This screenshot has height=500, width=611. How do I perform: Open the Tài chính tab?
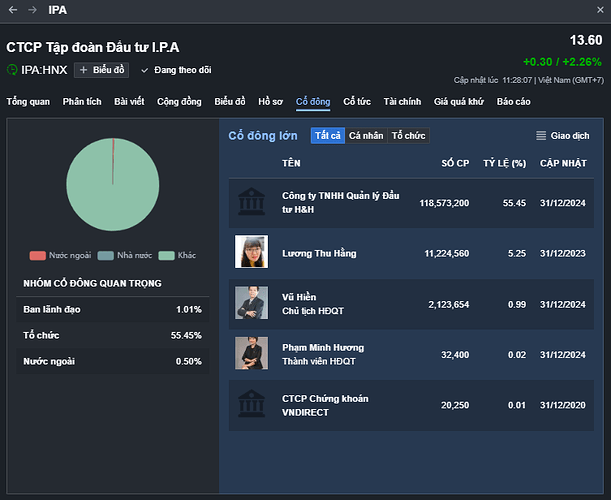402,102
